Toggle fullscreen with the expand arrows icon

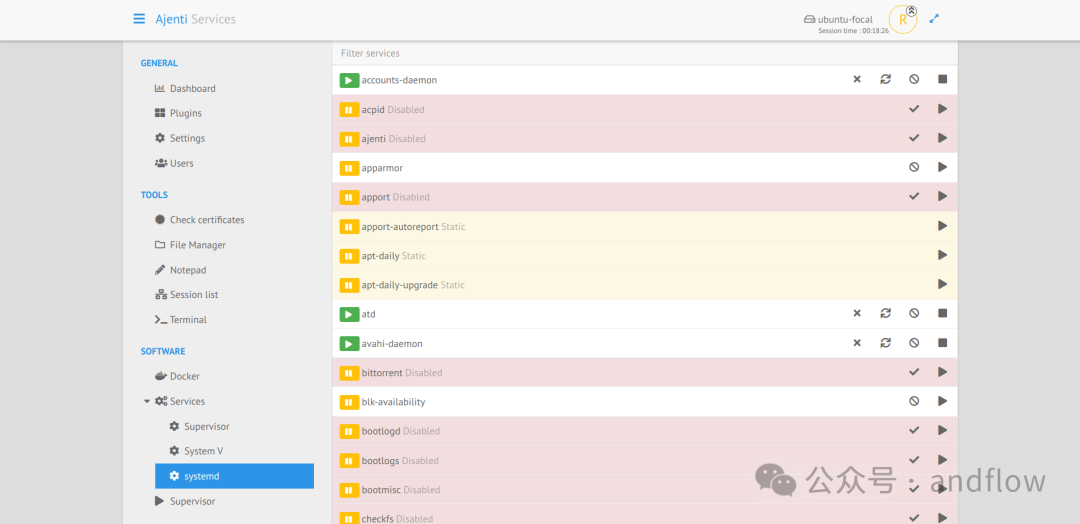[934, 19]
